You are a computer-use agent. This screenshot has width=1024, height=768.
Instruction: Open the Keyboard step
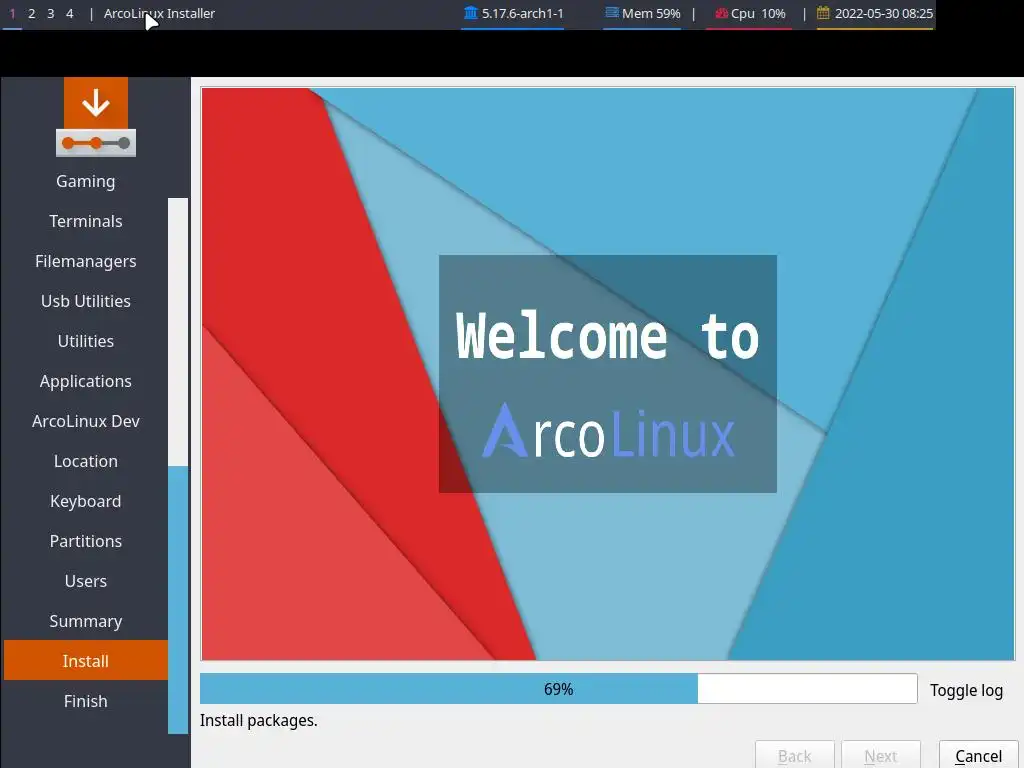[x=86, y=501]
